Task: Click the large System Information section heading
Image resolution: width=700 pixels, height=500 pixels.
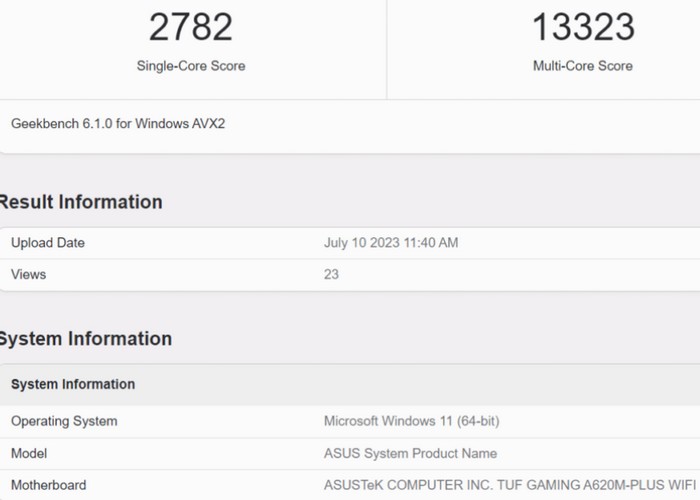Action: (x=85, y=339)
